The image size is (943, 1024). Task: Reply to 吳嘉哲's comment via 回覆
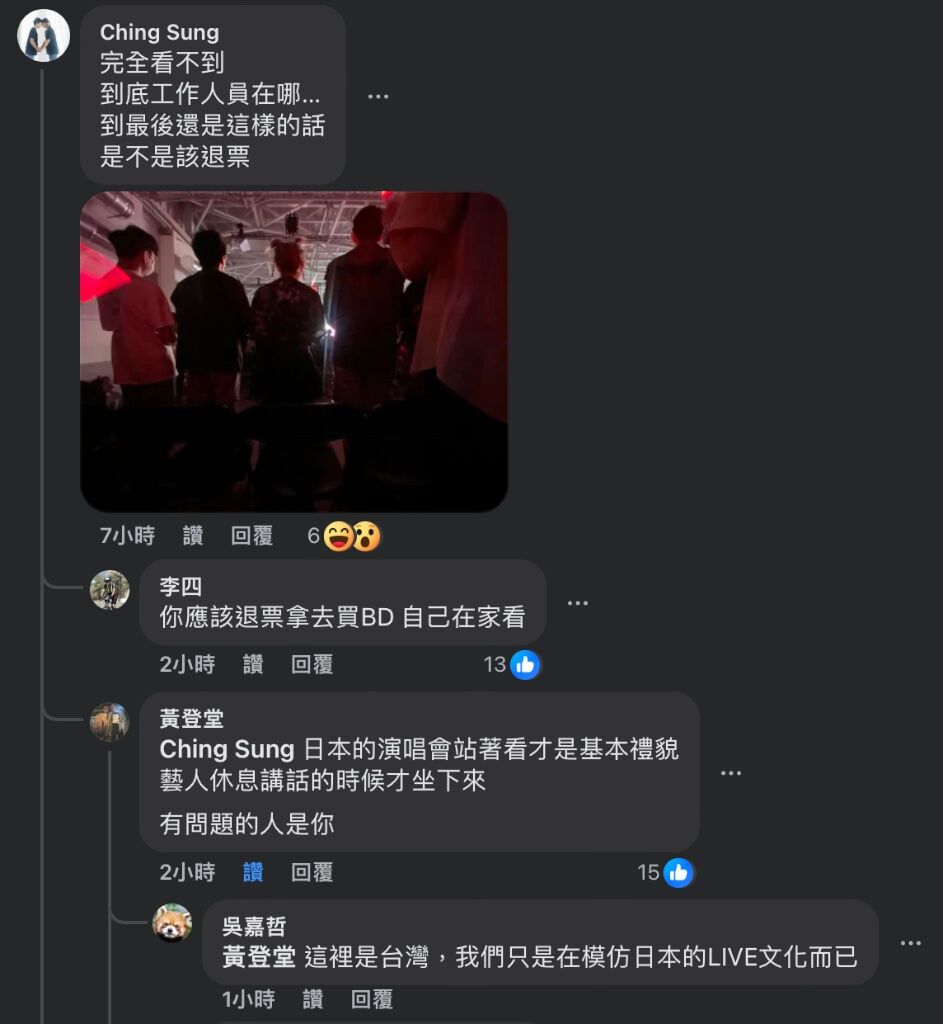tap(372, 999)
